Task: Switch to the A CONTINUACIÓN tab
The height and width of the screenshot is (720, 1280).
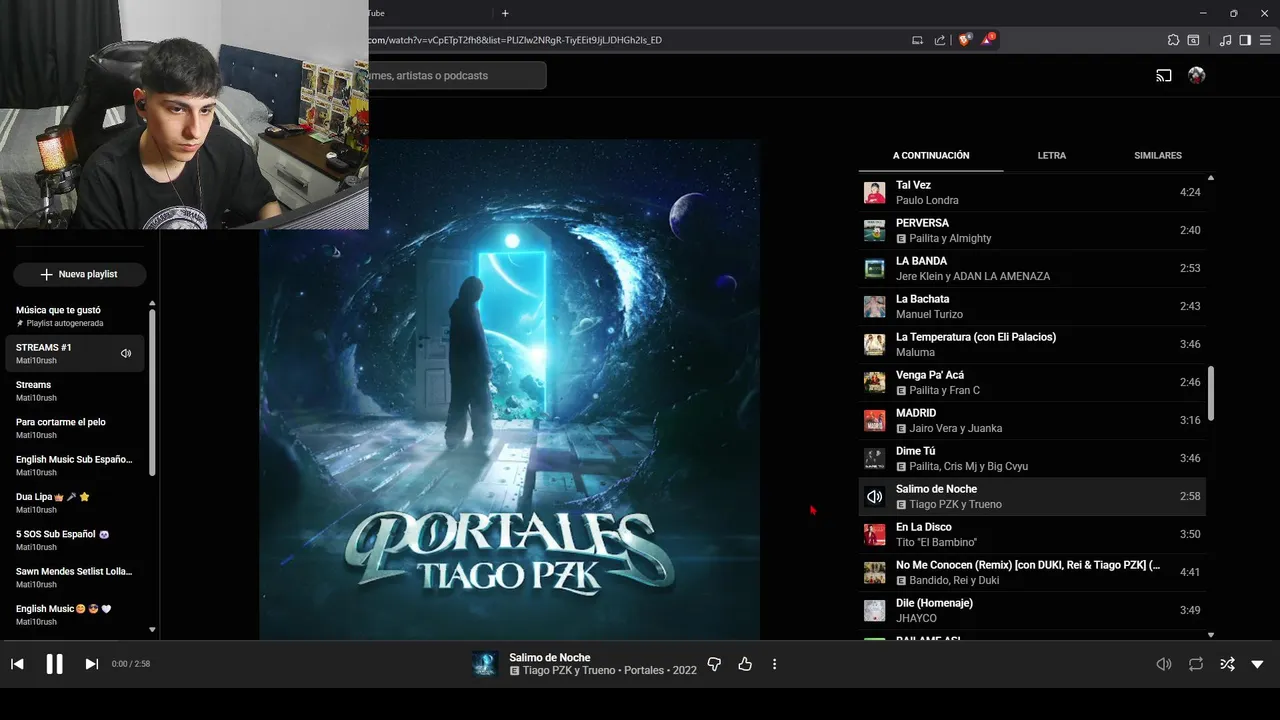Action: [931, 156]
